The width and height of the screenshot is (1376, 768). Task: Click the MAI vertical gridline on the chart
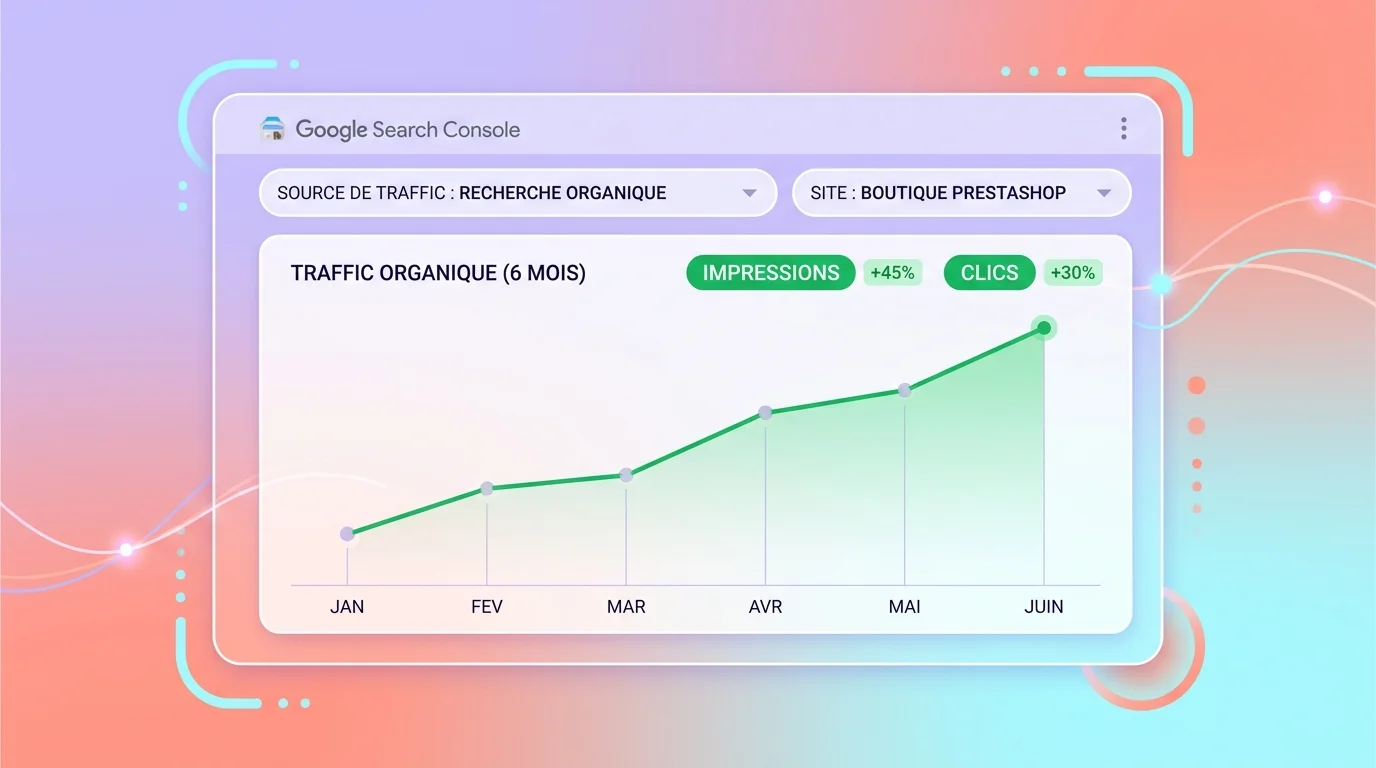click(x=905, y=490)
